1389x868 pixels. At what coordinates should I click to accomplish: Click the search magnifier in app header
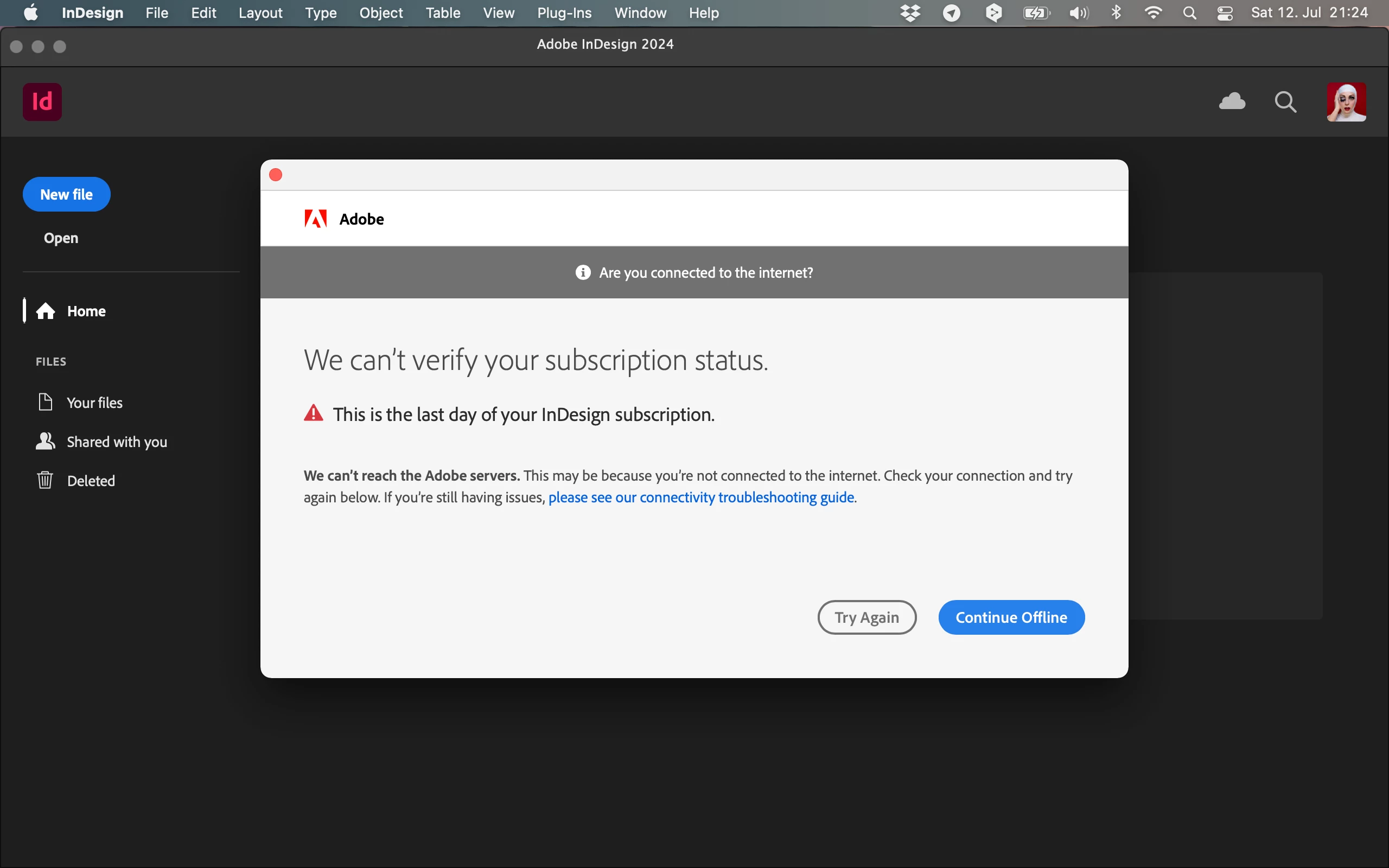point(1285,102)
